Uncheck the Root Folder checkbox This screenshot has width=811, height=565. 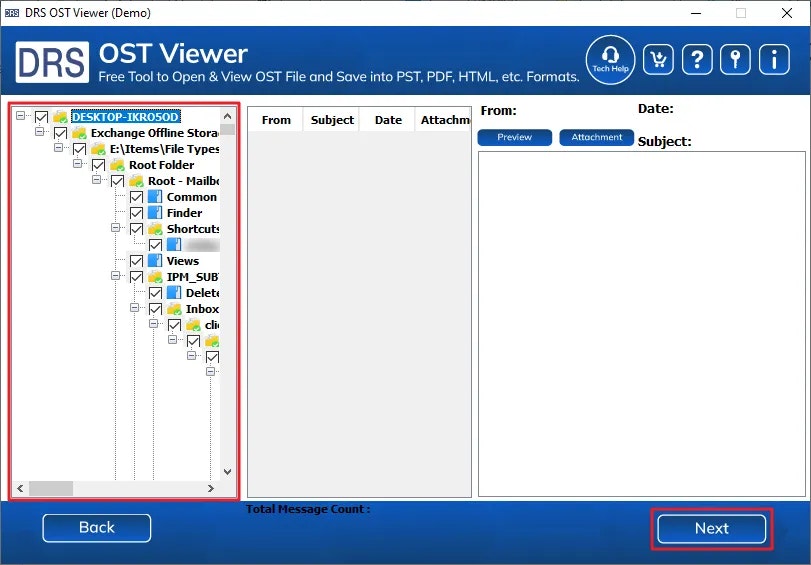98,165
